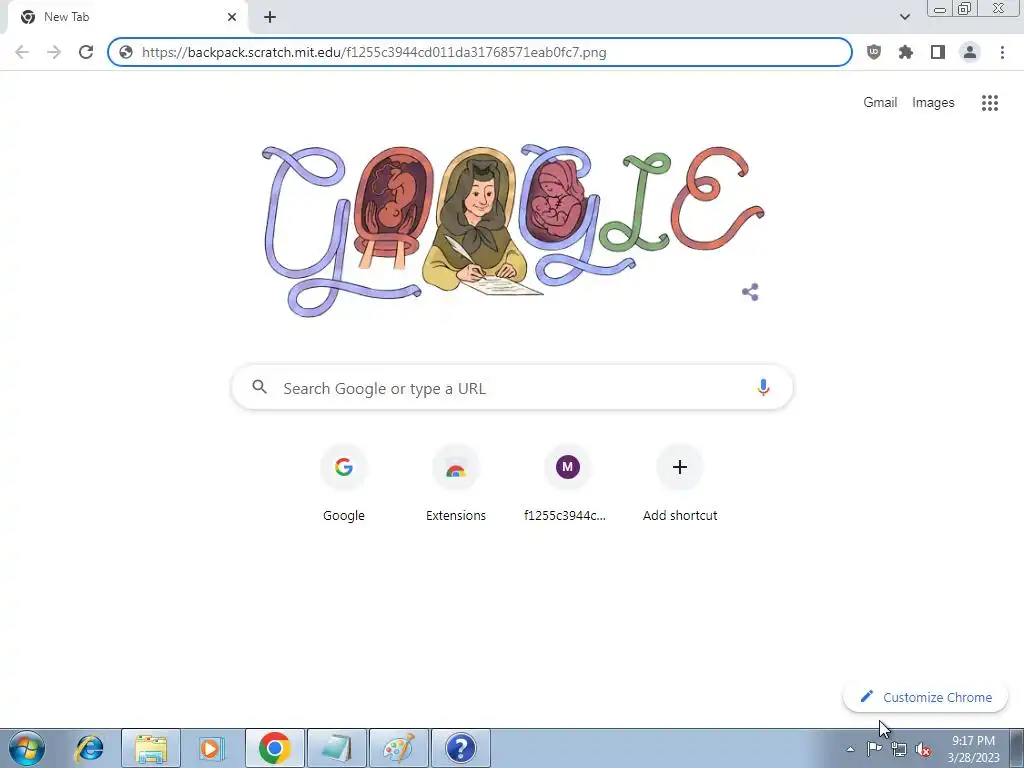Open the Google Doodle illustration
1024x768 pixels.
point(513,231)
